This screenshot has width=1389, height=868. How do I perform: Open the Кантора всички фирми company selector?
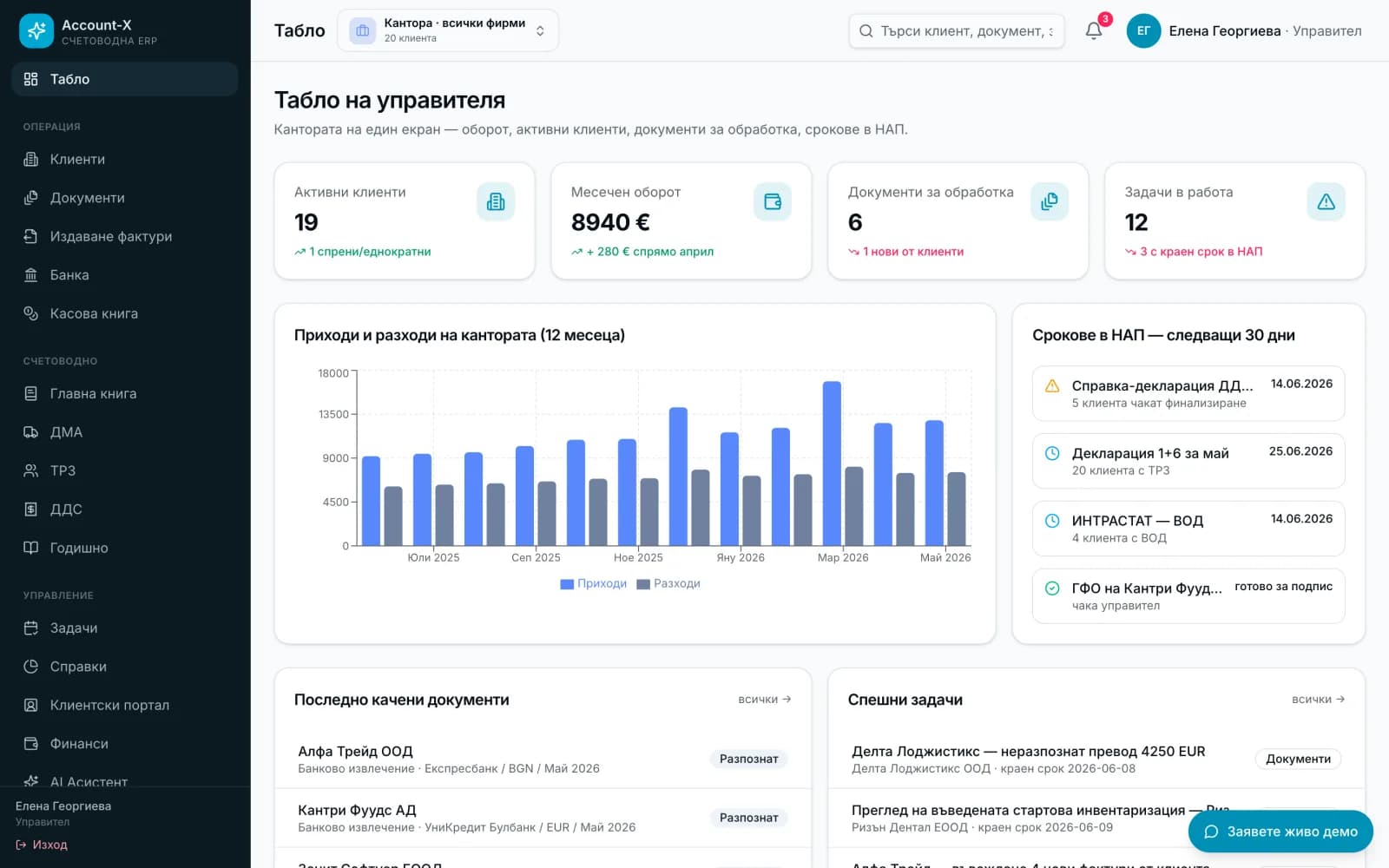click(448, 30)
